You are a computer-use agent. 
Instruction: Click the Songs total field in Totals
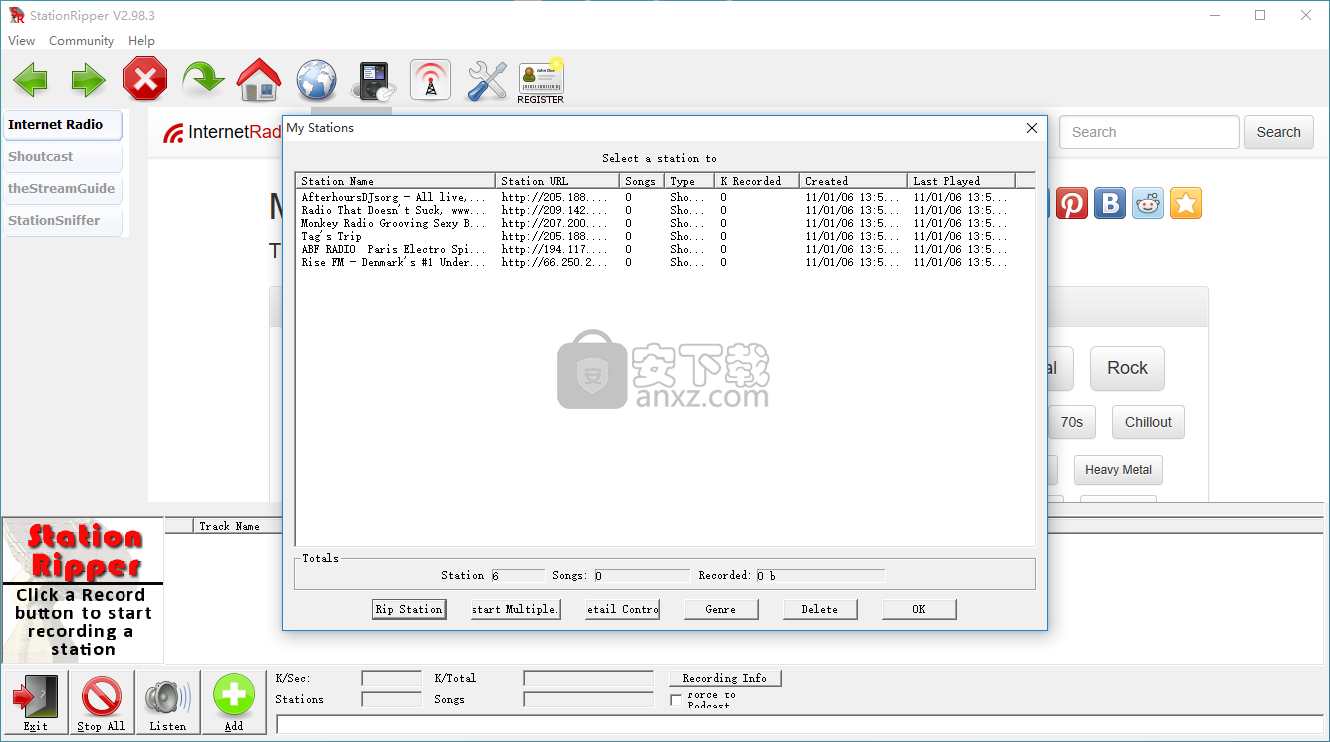click(x=641, y=576)
